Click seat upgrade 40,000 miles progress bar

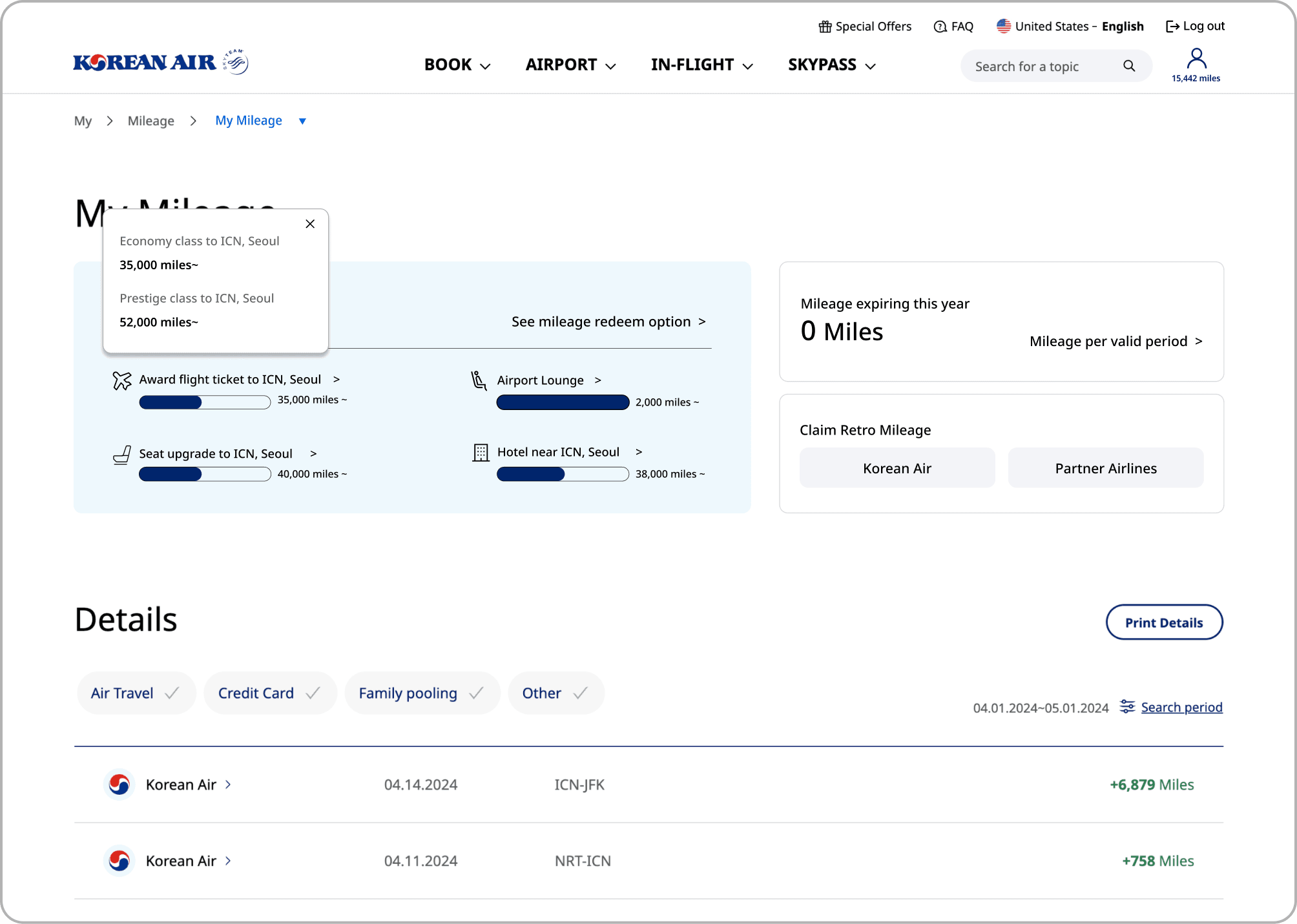(205, 475)
